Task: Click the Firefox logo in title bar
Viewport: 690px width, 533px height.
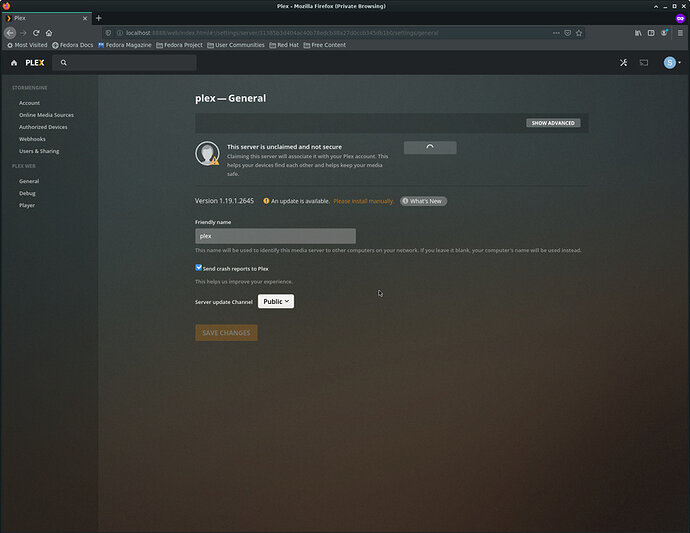Action: point(6,6)
